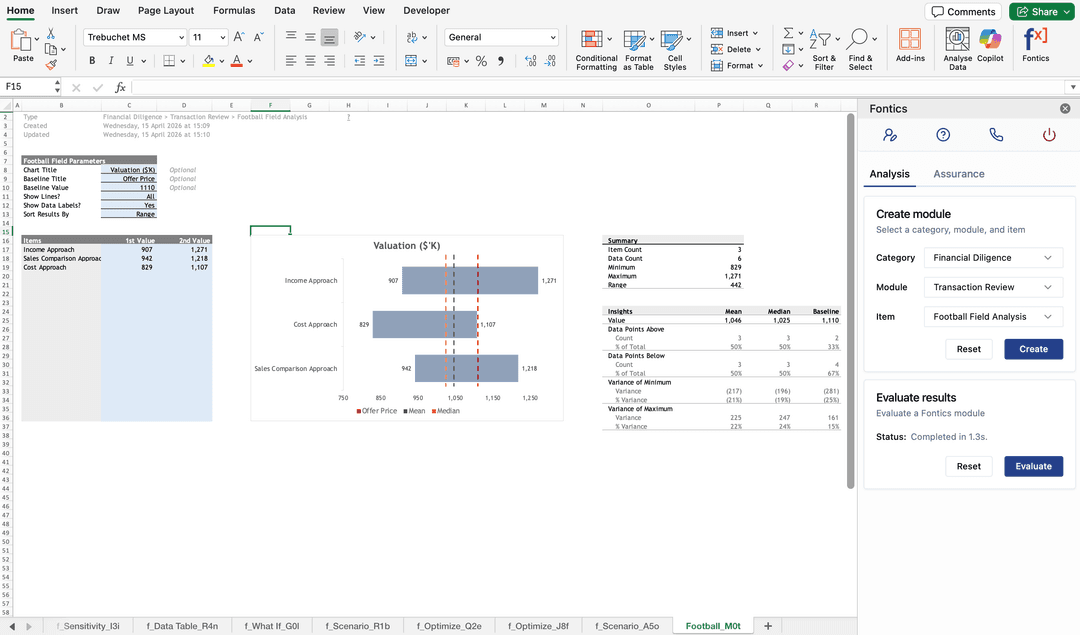
Task: Open the Insert ribbon tab
Action: [x=65, y=10]
